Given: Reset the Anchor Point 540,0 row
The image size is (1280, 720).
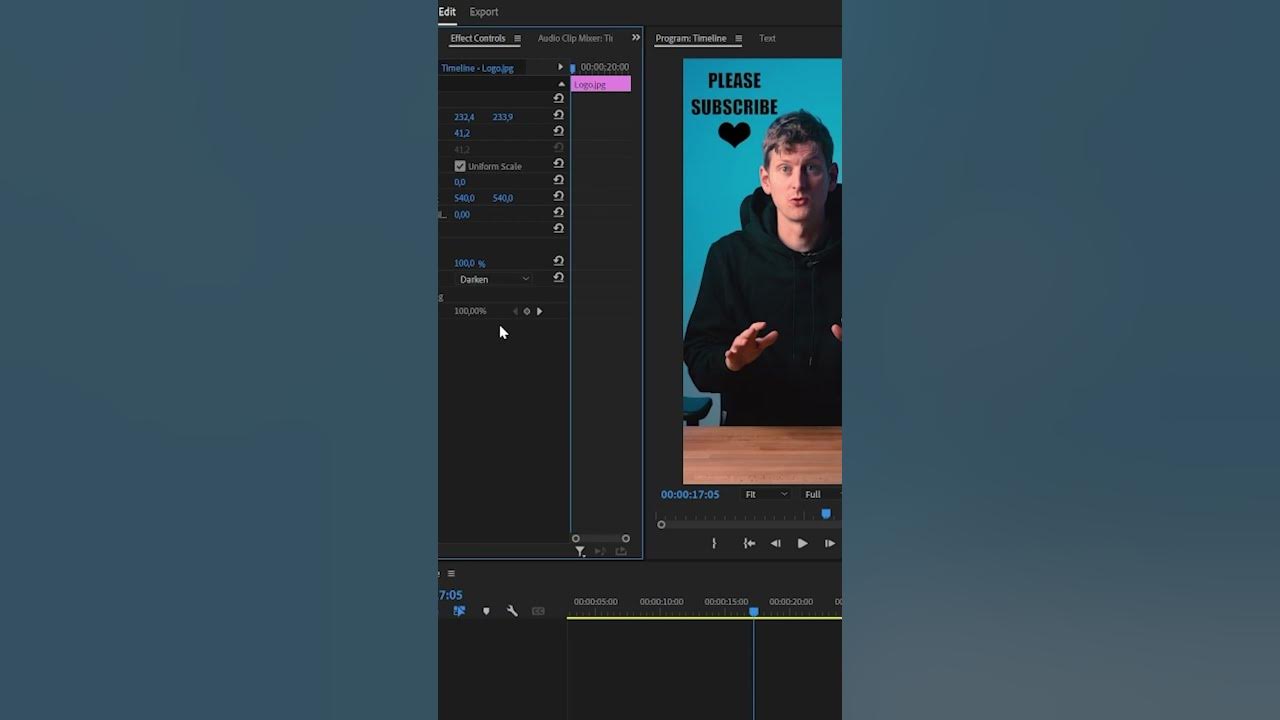Looking at the screenshot, I should [559, 196].
